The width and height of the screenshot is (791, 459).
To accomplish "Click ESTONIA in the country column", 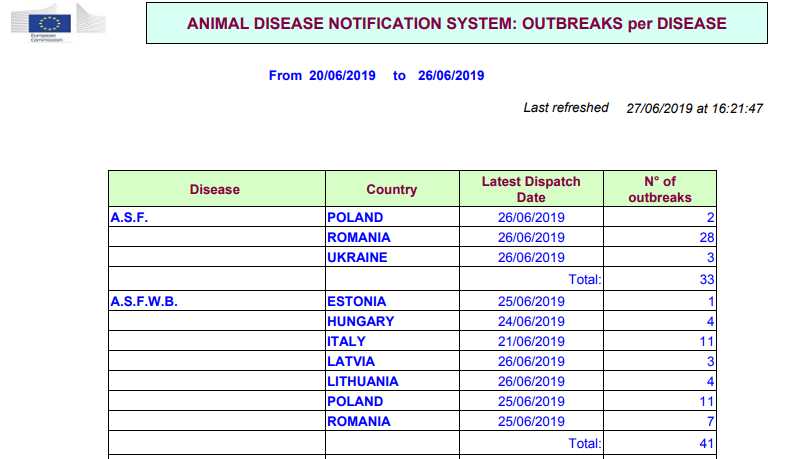I will pyautogui.click(x=357, y=301).
